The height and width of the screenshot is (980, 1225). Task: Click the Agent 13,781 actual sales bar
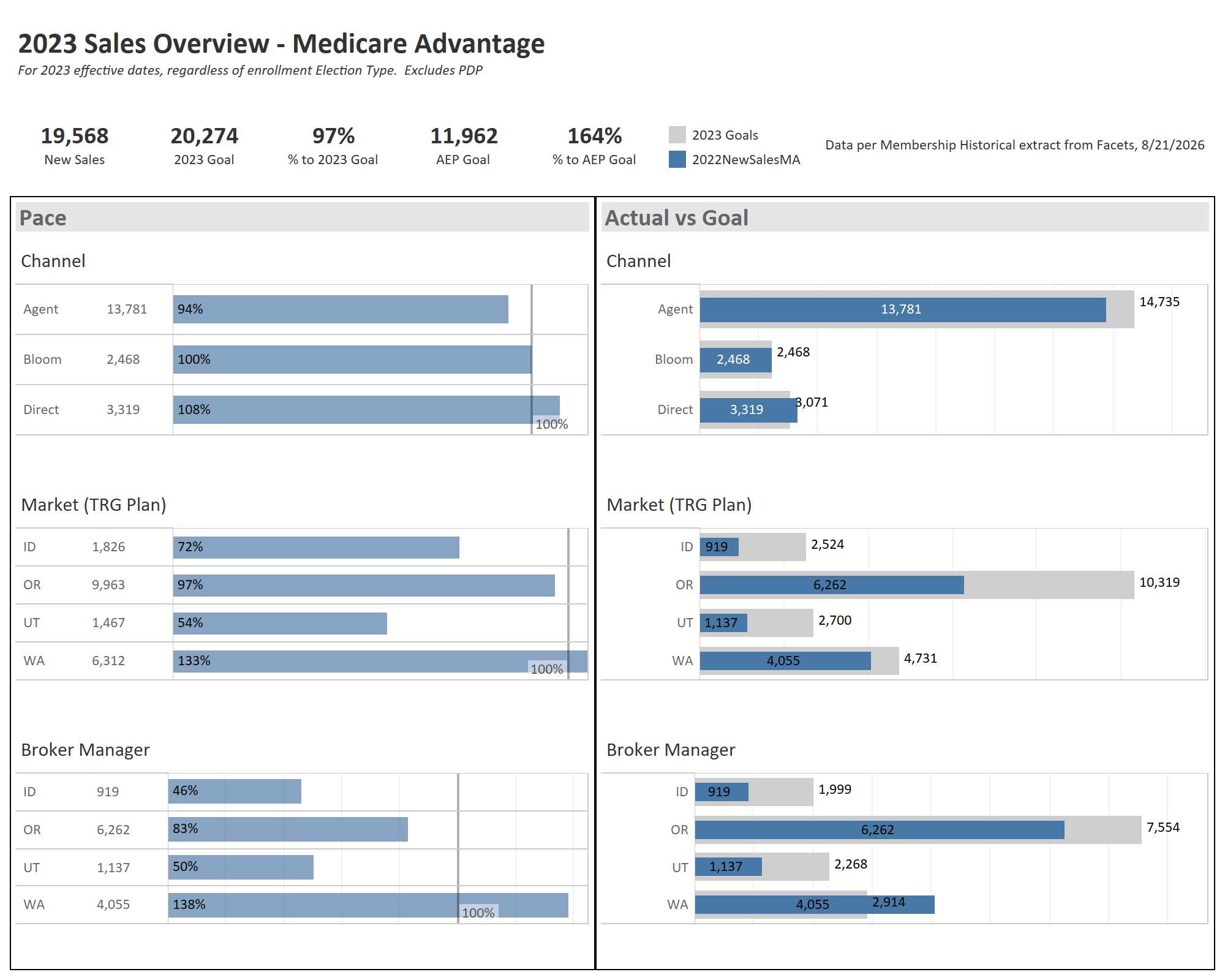pos(903,310)
